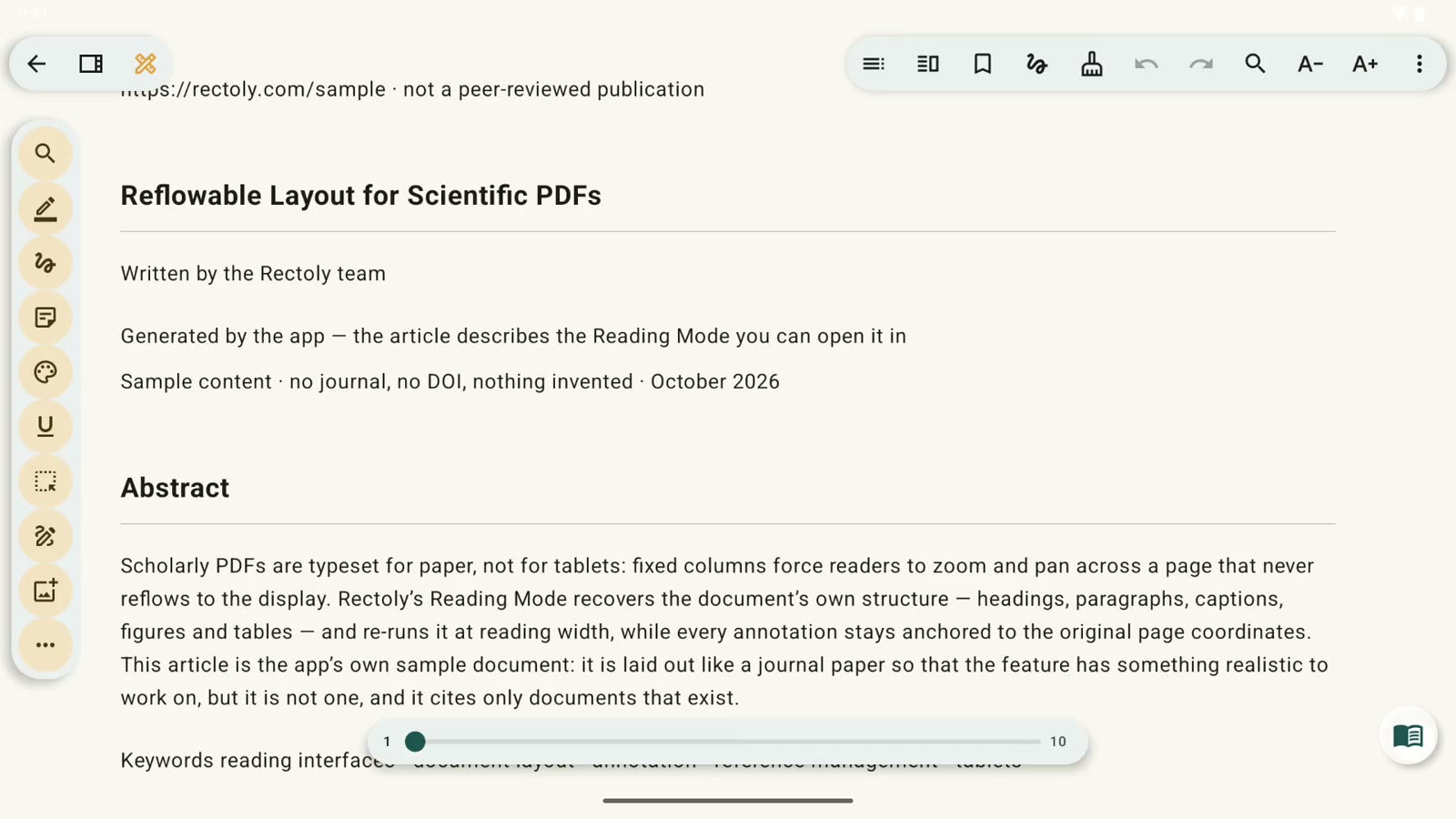Viewport: 1456px width, 819px height.
Task: Click the Android navigation handle bar
Action: (728, 801)
